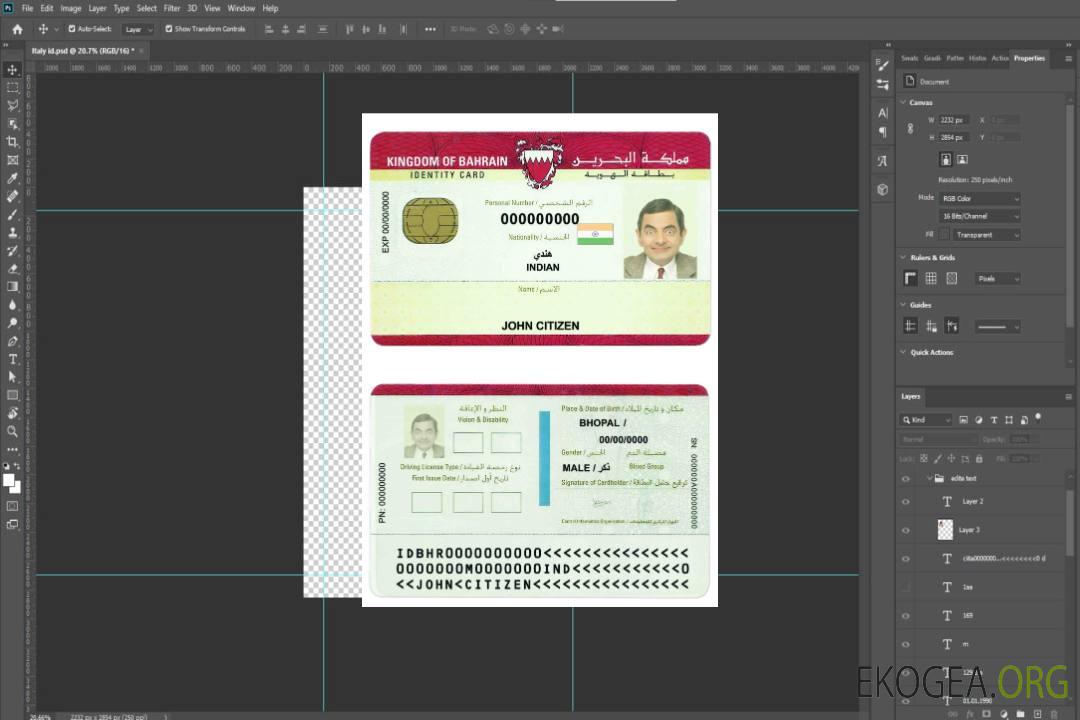This screenshot has height=720, width=1080.
Task: Select the Rectangle shape tool
Action: [12, 395]
